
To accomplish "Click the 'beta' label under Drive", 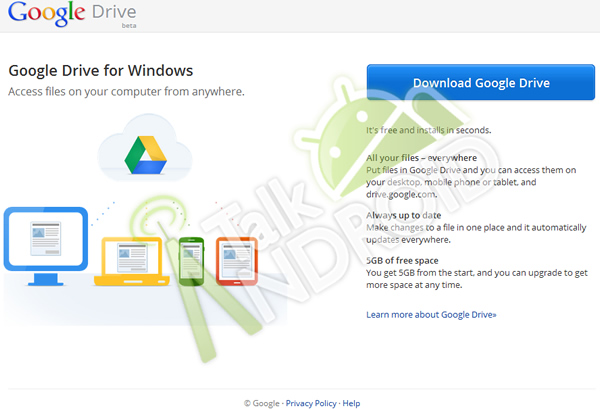I will coord(129,26).
